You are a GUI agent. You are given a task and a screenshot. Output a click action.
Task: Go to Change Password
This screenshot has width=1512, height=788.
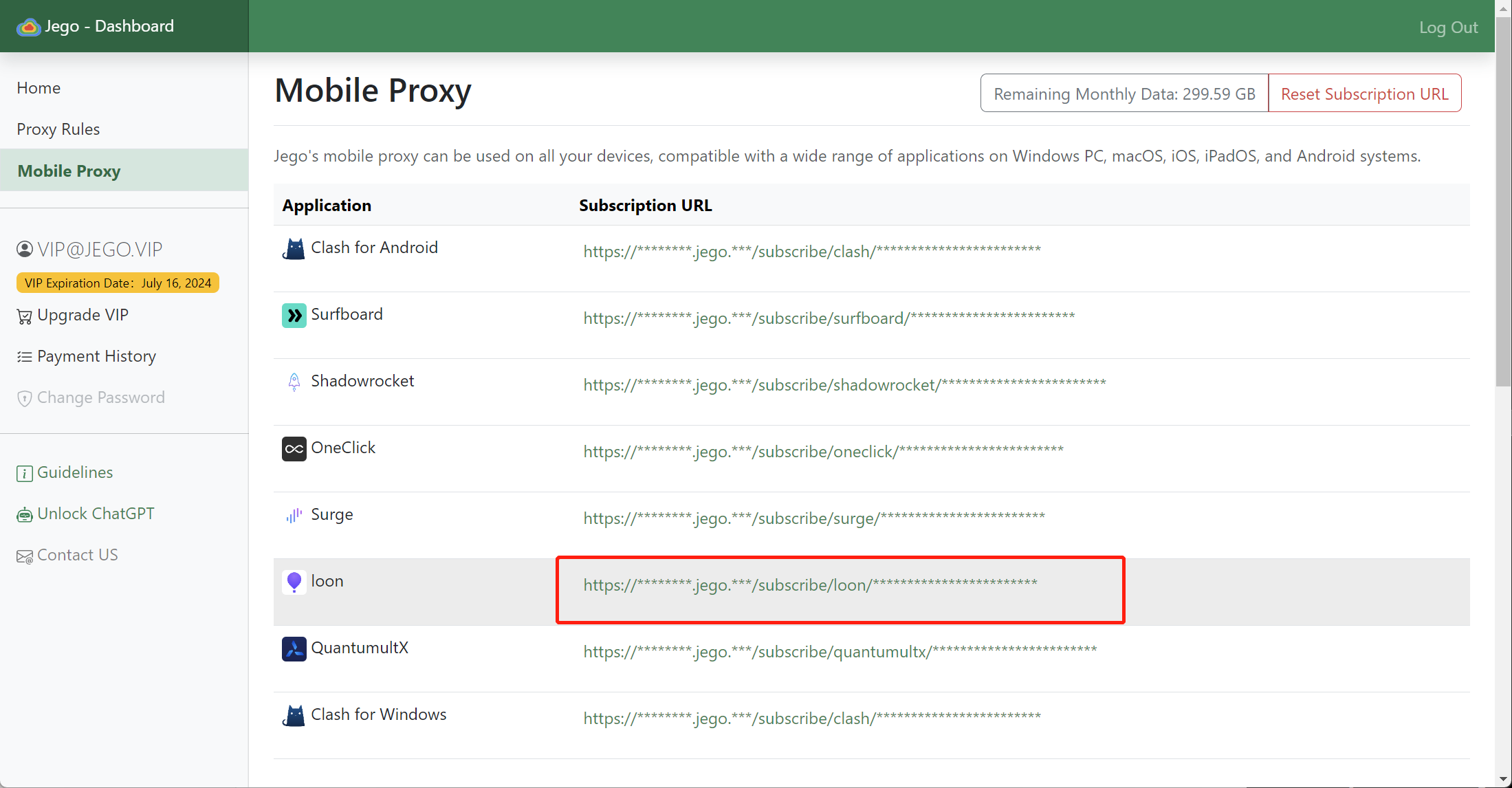101,397
